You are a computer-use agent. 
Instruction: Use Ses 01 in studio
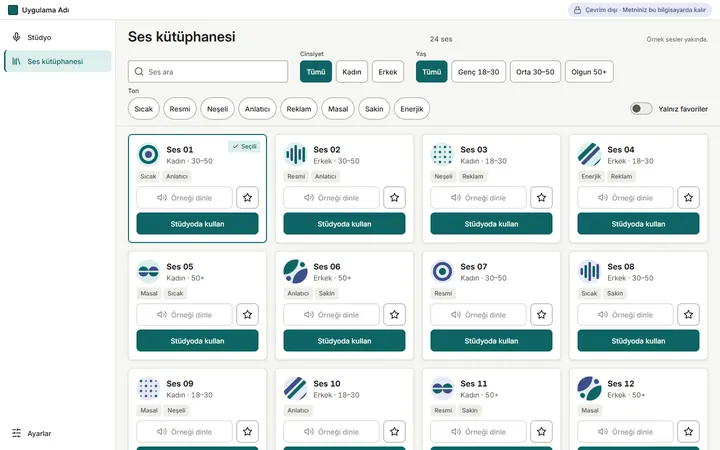click(197, 224)
